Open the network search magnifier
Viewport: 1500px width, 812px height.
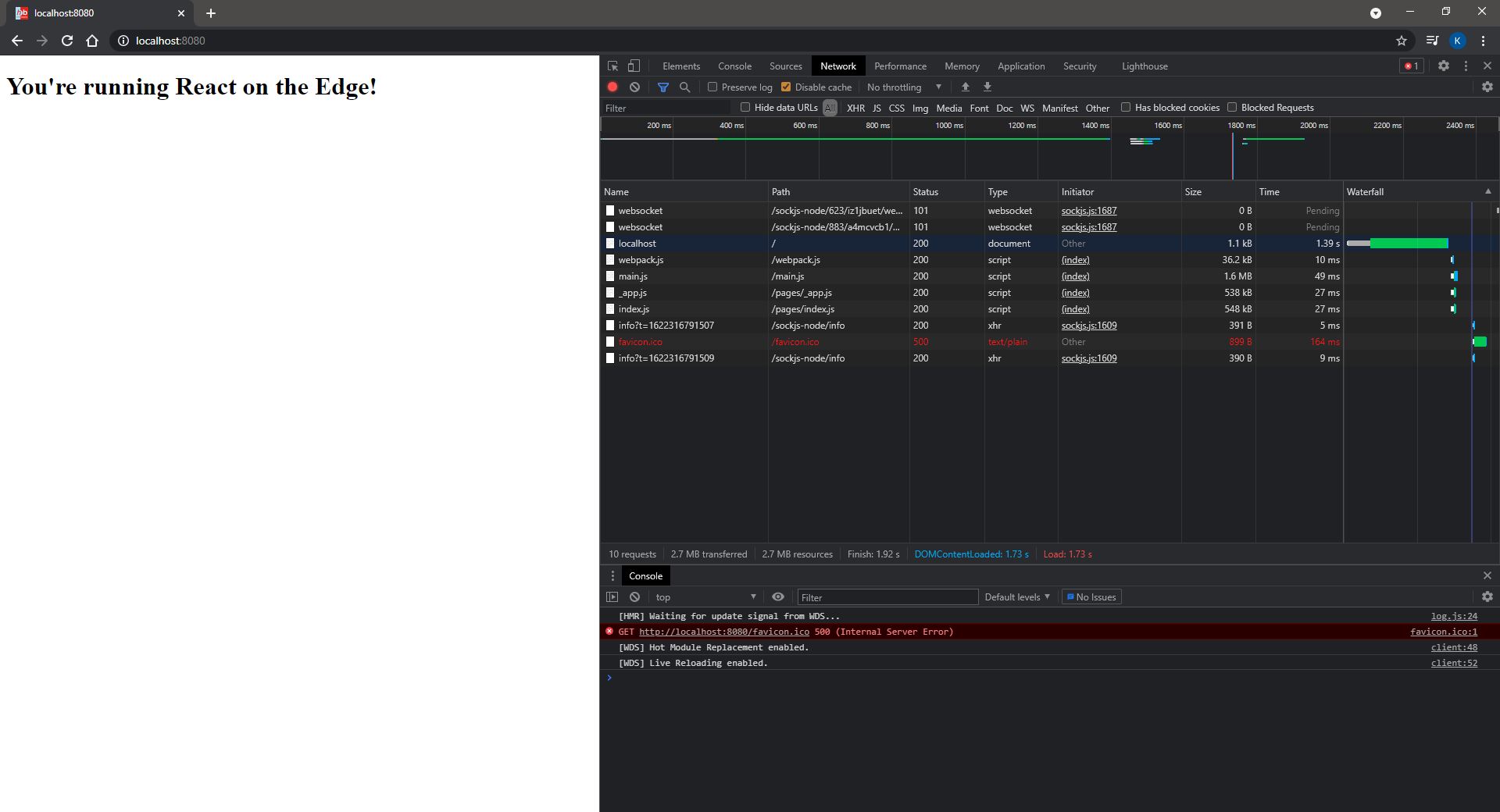[684, 87]
